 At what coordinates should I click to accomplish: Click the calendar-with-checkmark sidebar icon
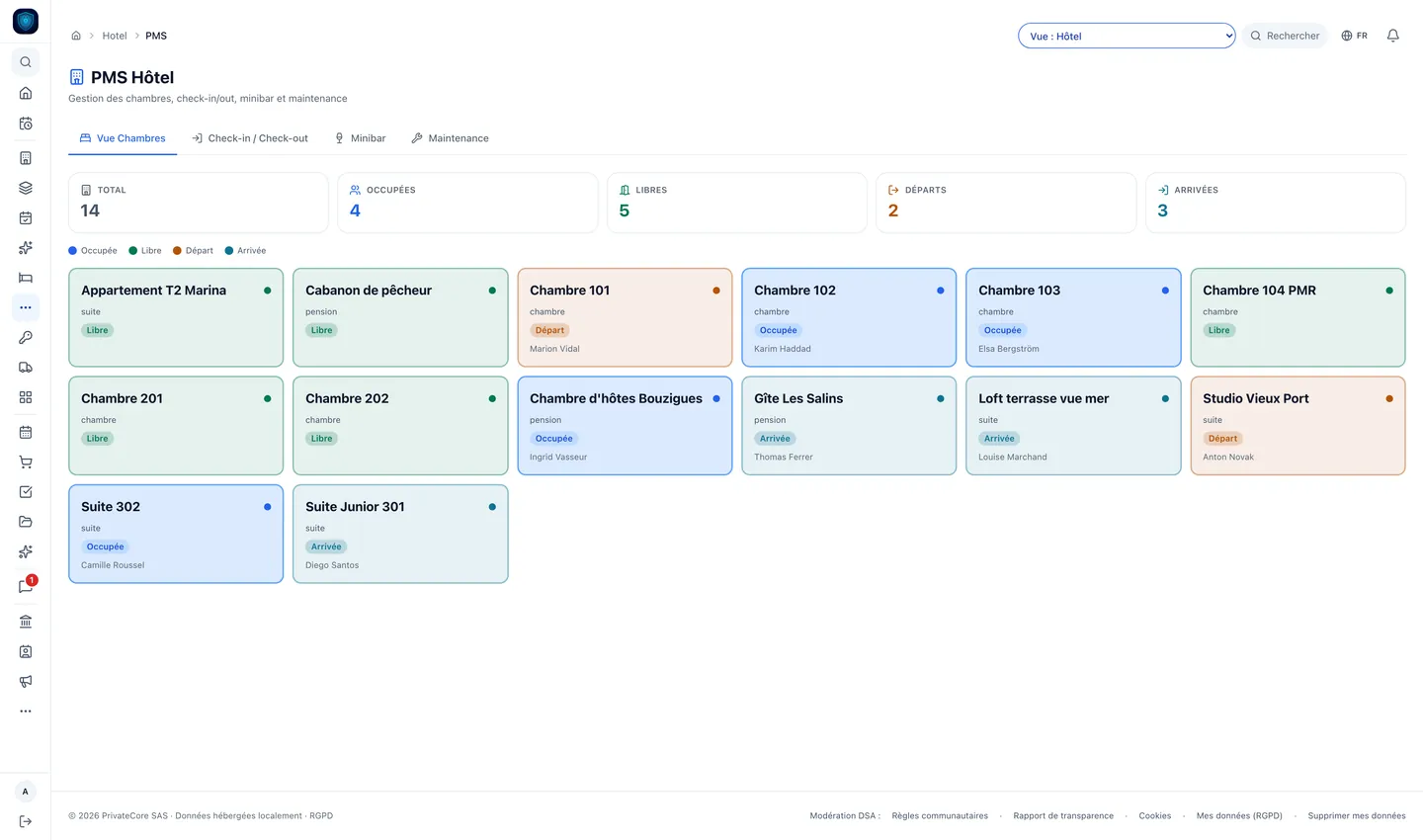pos(26,217)
